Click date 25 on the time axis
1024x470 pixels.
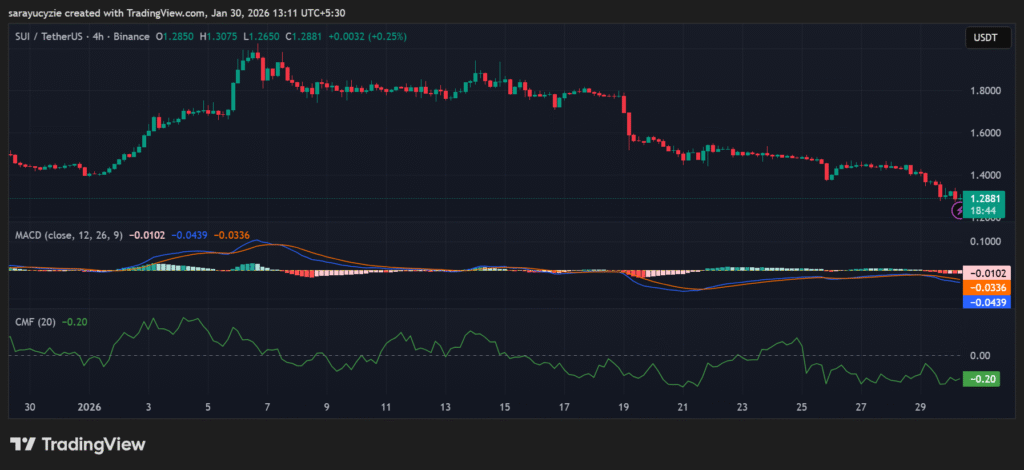[801, 408]
